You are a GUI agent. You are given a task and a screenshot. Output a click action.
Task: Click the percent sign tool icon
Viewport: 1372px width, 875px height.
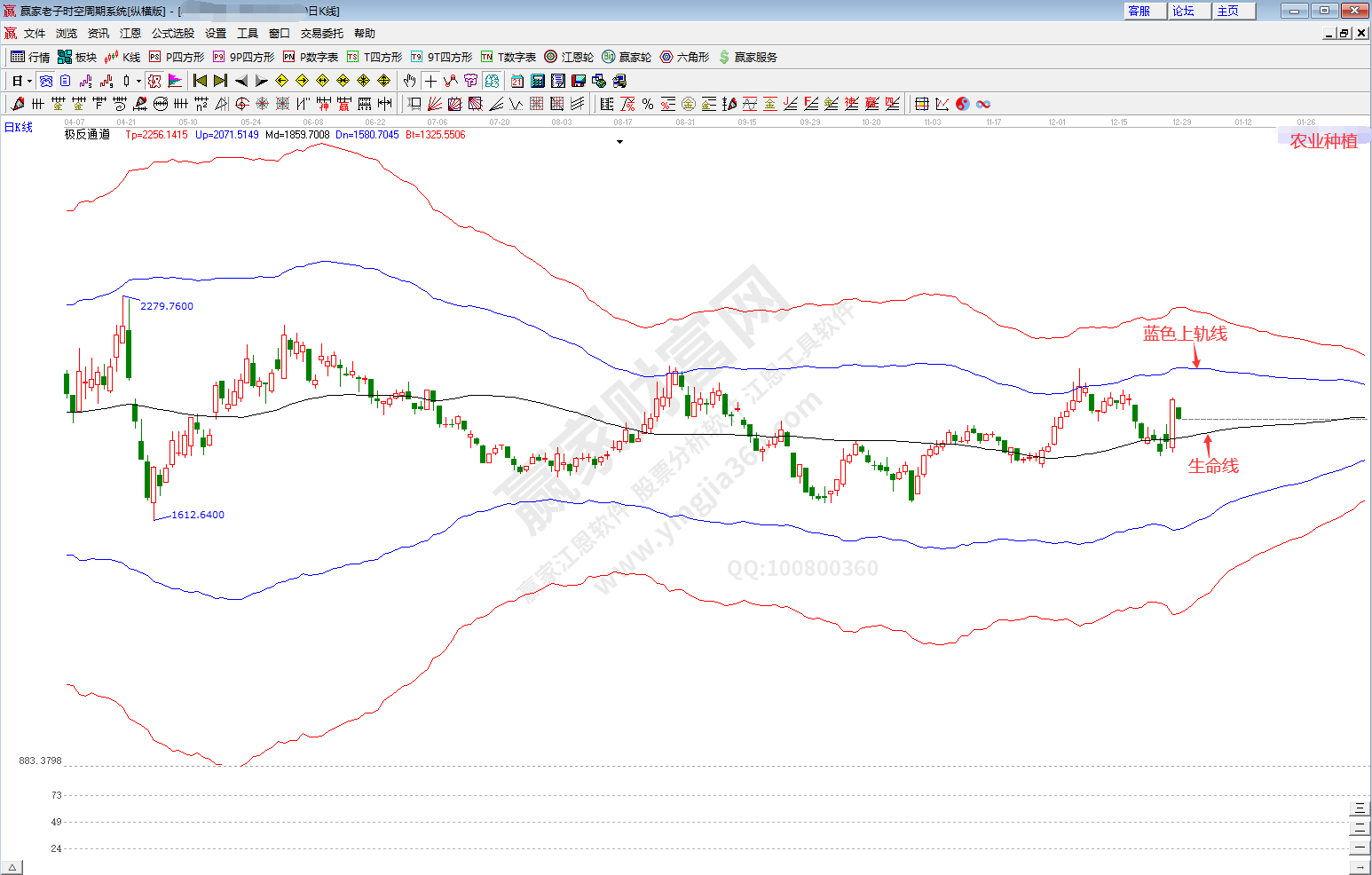648,104
